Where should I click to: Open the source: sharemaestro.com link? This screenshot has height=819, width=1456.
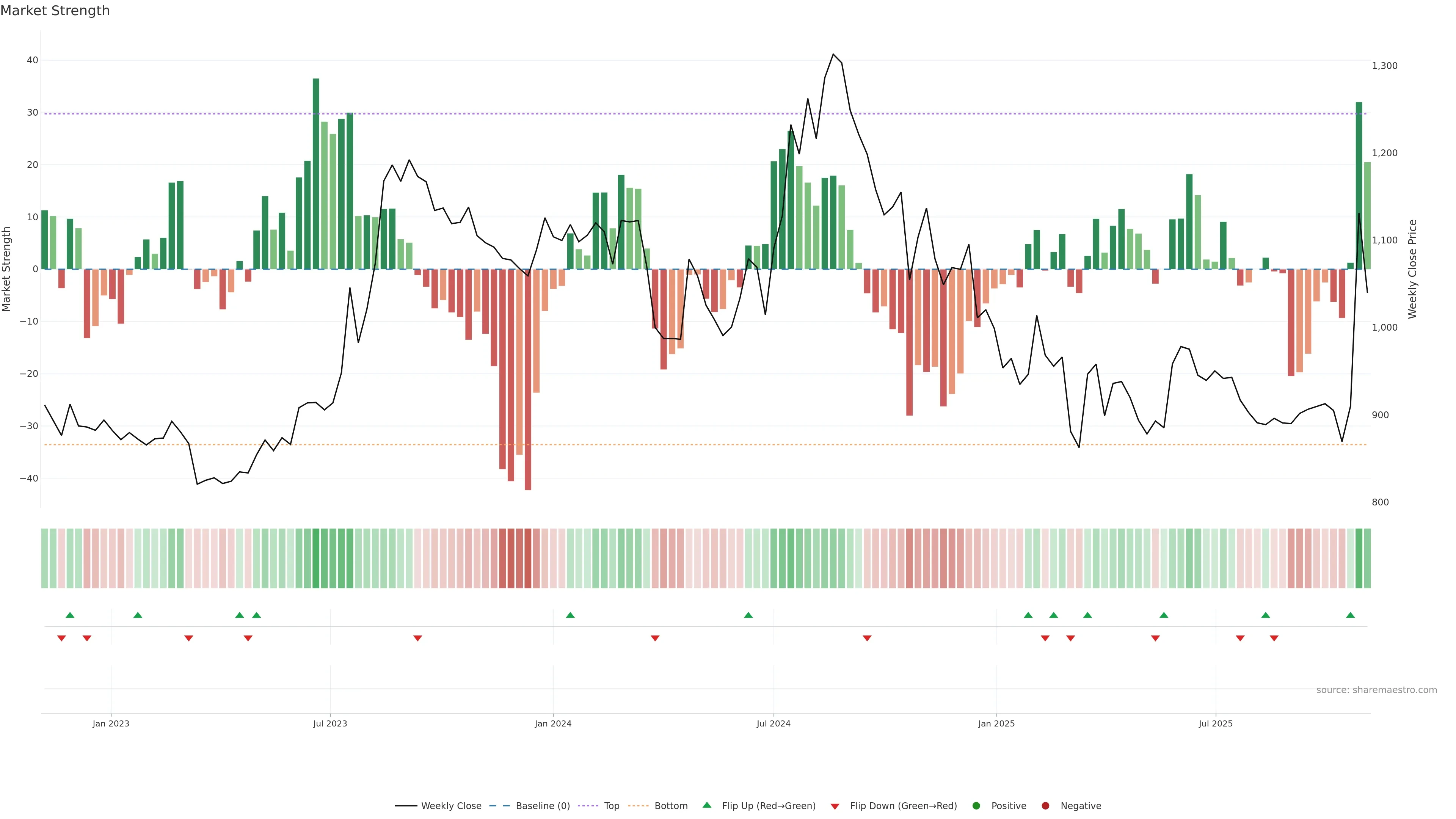tap(1376, 690)
